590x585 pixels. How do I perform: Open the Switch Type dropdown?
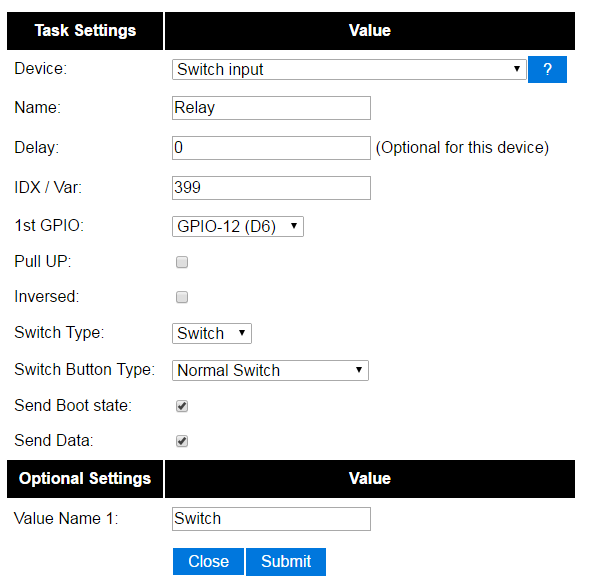[x=212, y=333]
